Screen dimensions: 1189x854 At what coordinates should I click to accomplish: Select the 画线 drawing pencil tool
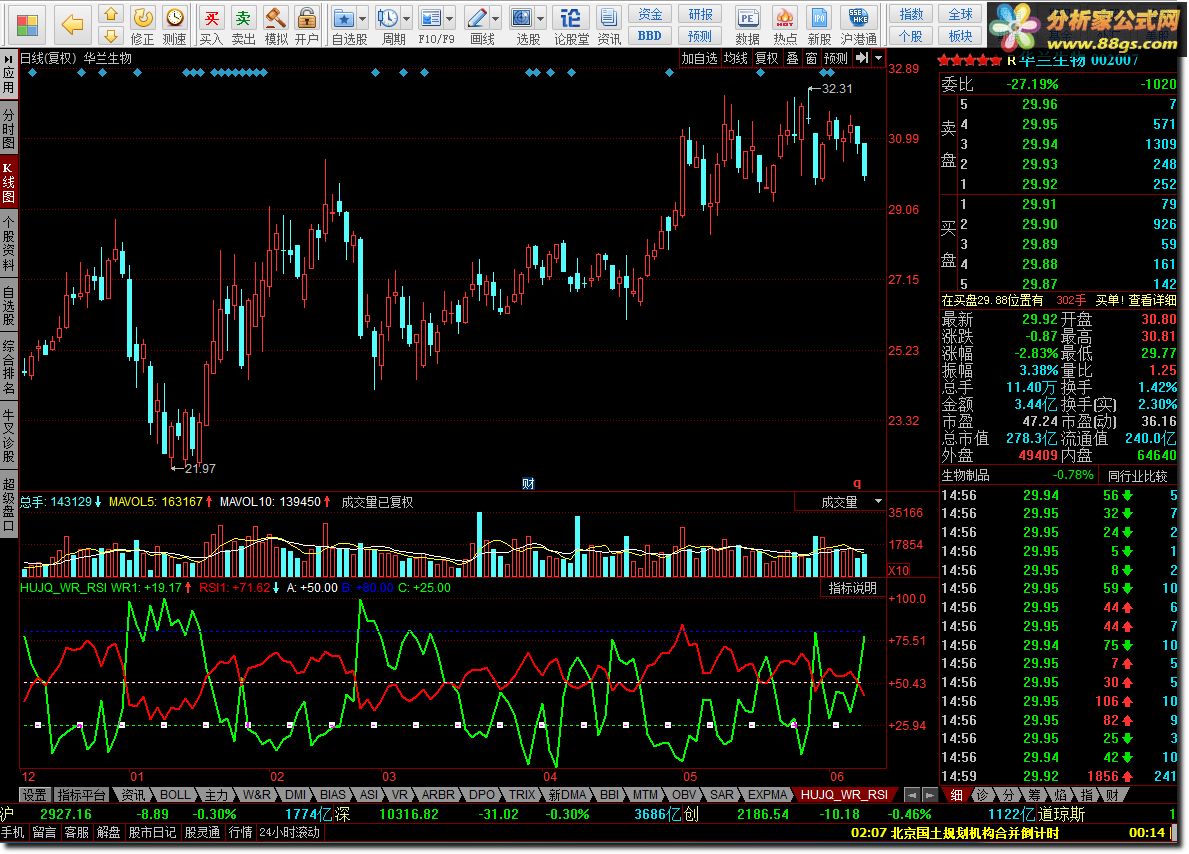477,17
